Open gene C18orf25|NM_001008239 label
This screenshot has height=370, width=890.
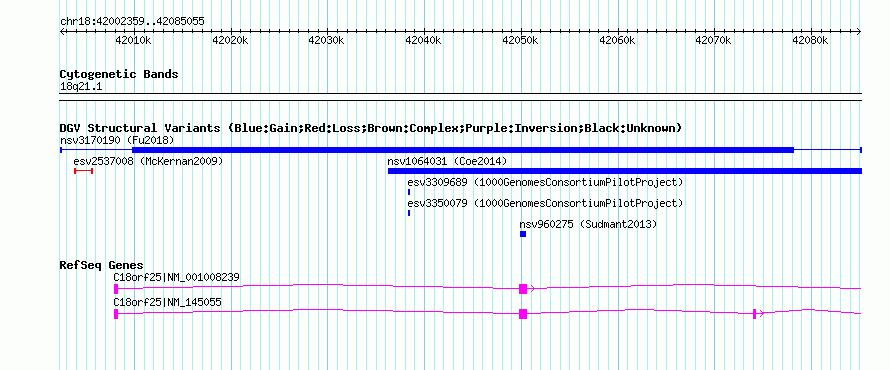click(177, 278)
